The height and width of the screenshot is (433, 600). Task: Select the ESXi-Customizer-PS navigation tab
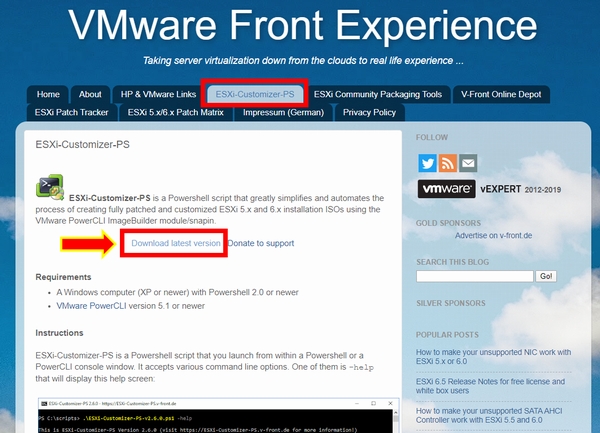[255, 94]
